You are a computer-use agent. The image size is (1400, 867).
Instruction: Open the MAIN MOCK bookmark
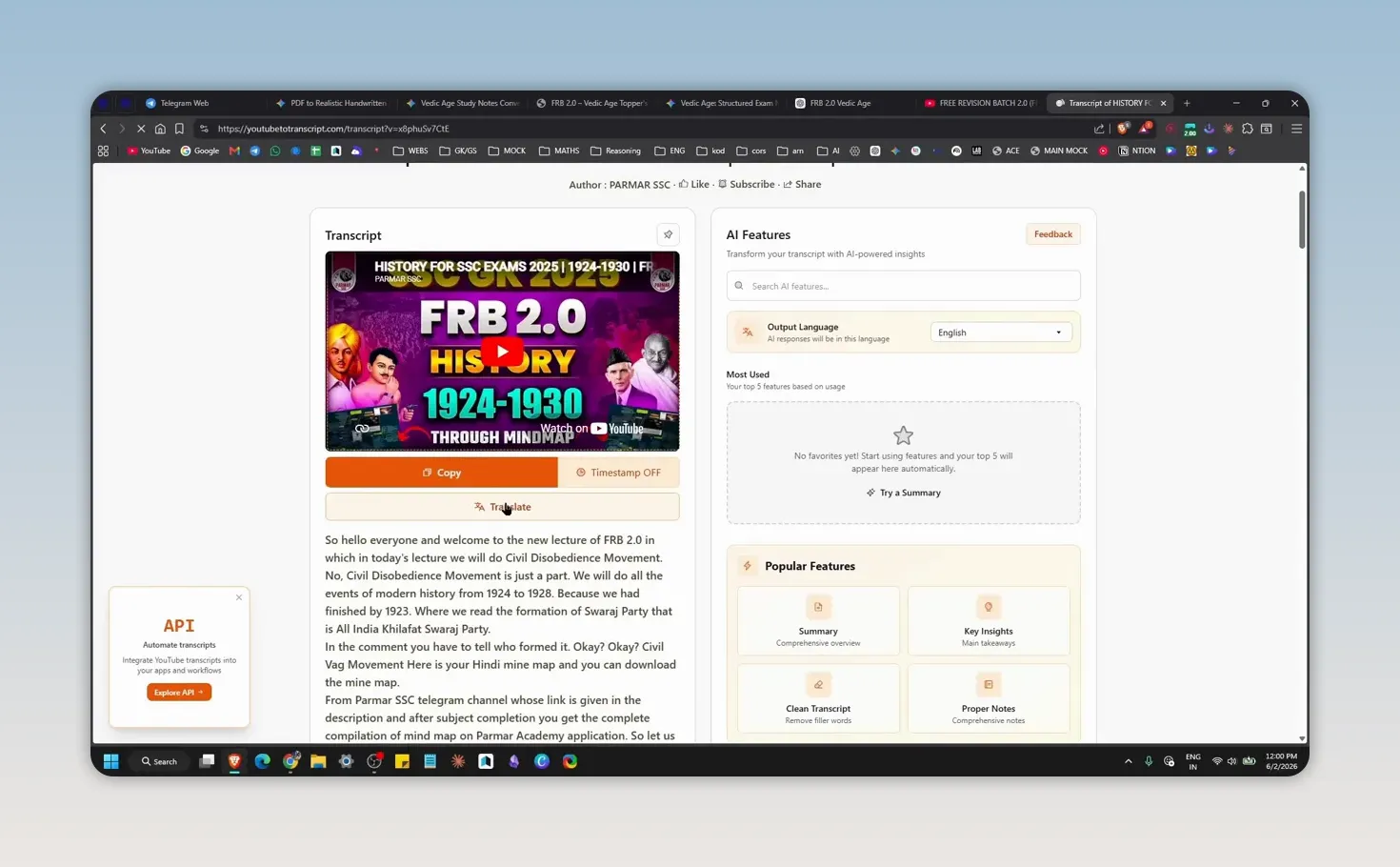tap(1058, 151)
